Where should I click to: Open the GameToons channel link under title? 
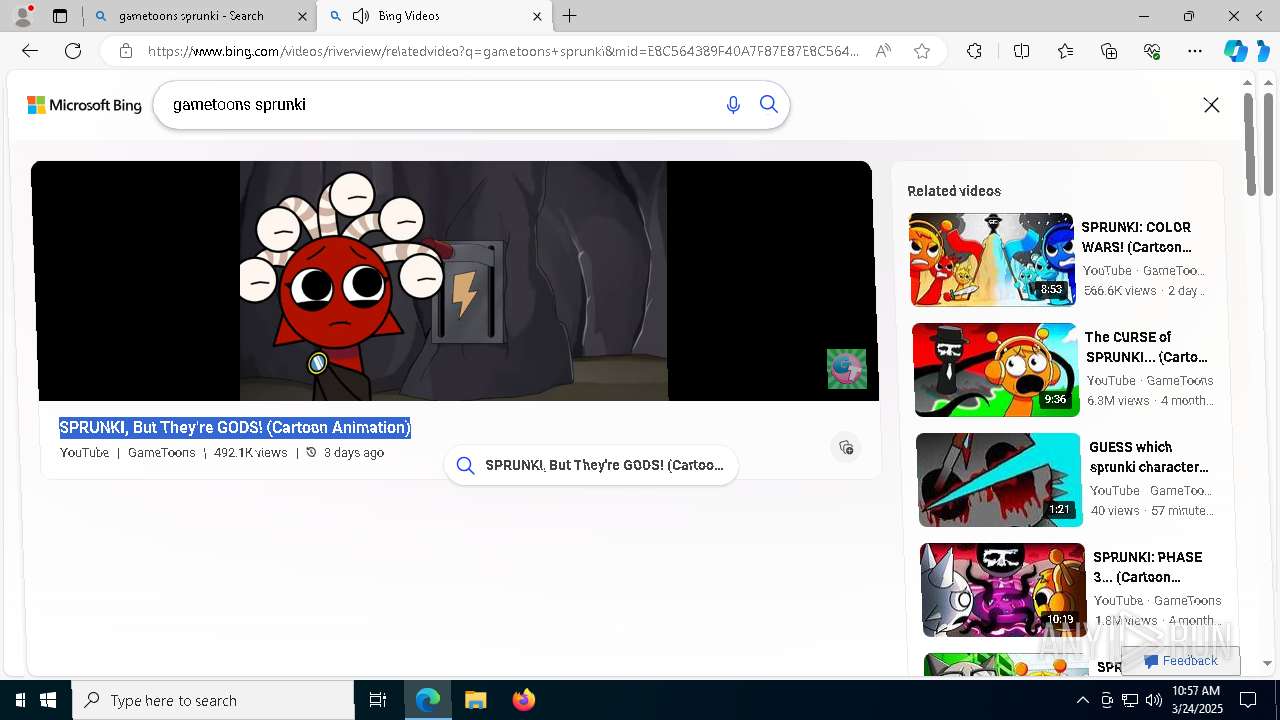pyautogui.click(x=162, y=453)
